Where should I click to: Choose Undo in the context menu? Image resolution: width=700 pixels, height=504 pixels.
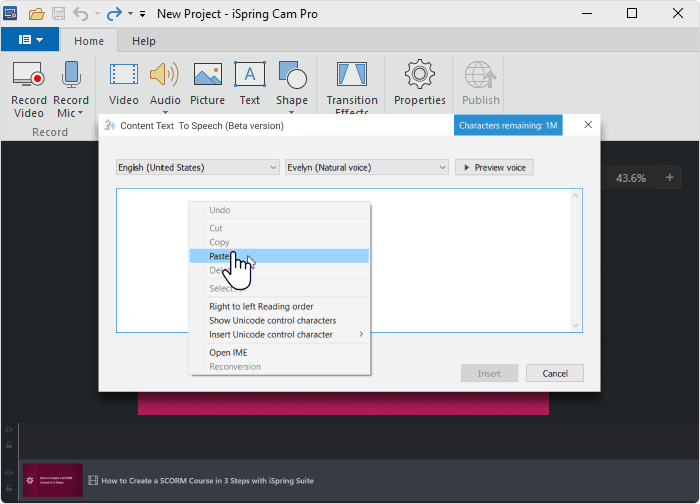[279, 210]
